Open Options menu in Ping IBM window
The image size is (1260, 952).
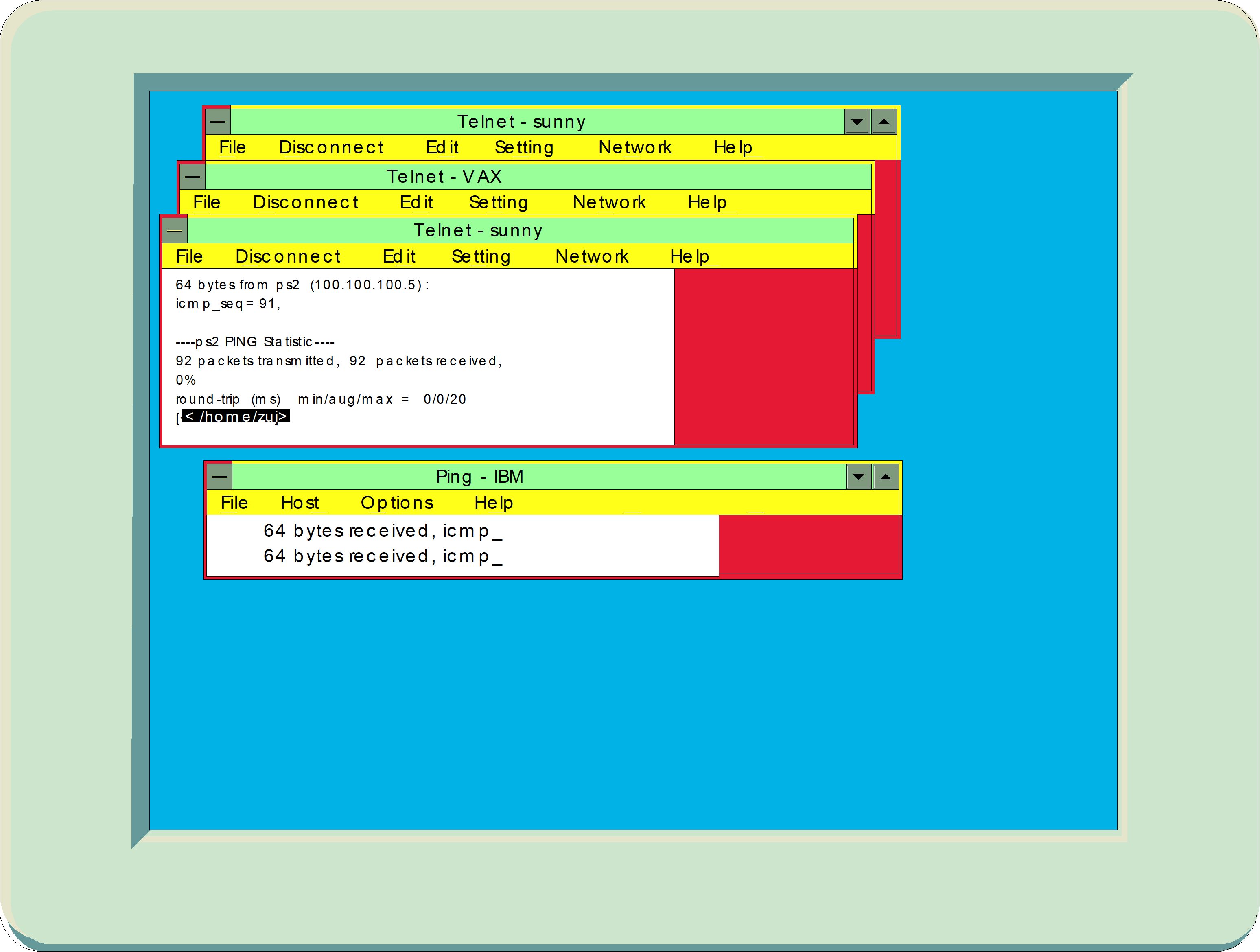(397, 503)
